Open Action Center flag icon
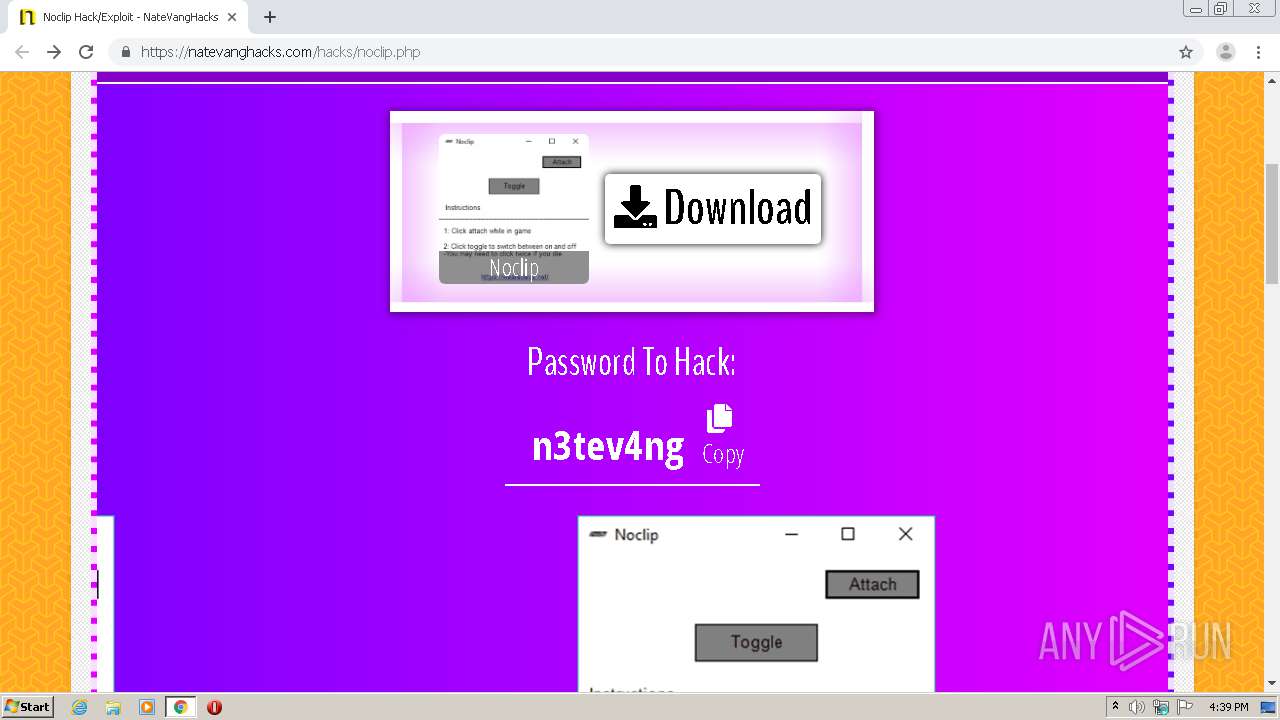The image size is (1280, 720). (x=1185, y=707)
